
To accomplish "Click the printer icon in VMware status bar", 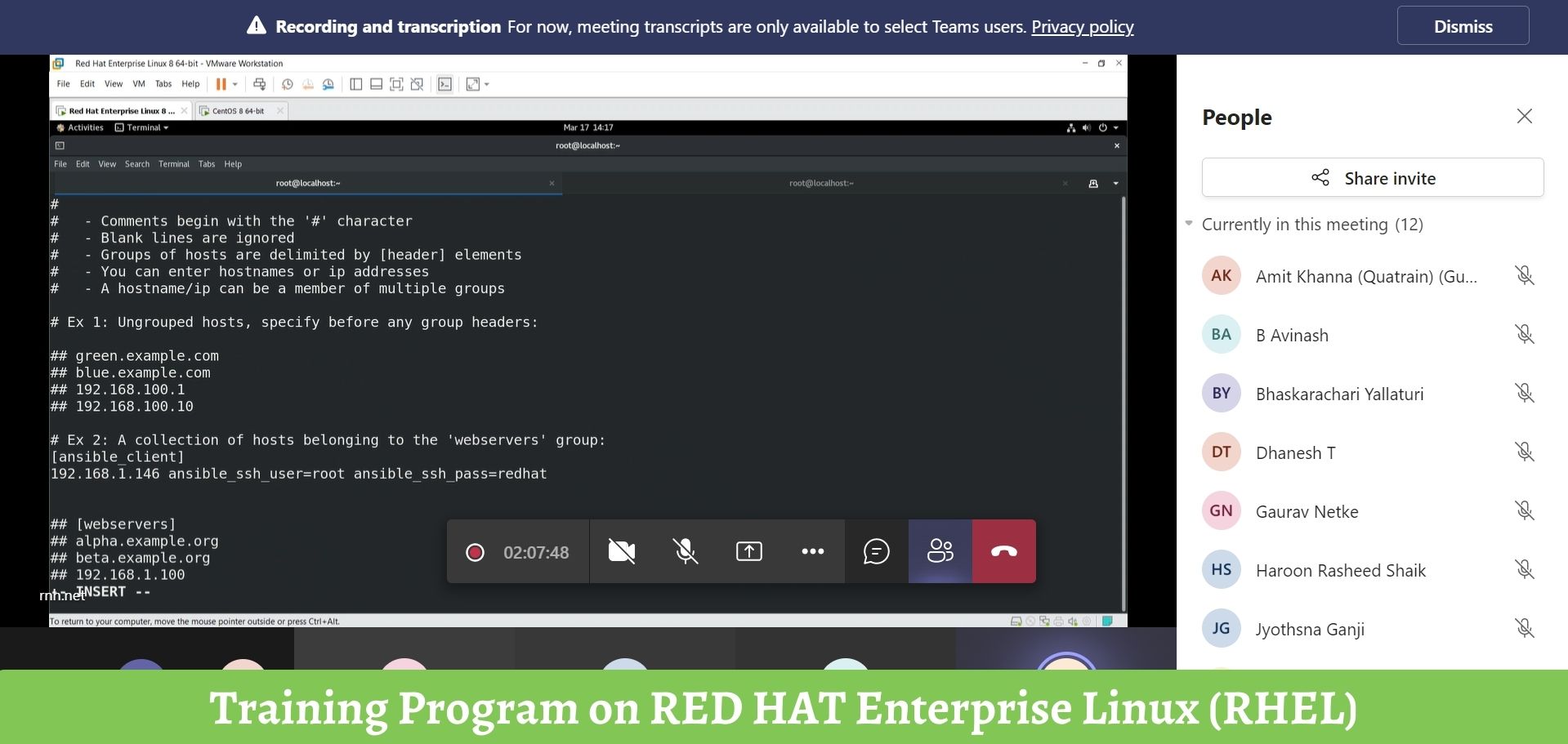I will pyautogui.click(x=1059, y=621).
